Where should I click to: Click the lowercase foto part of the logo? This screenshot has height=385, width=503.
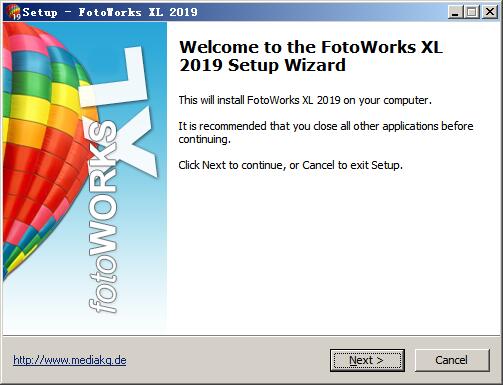click(x=103, y=283)
